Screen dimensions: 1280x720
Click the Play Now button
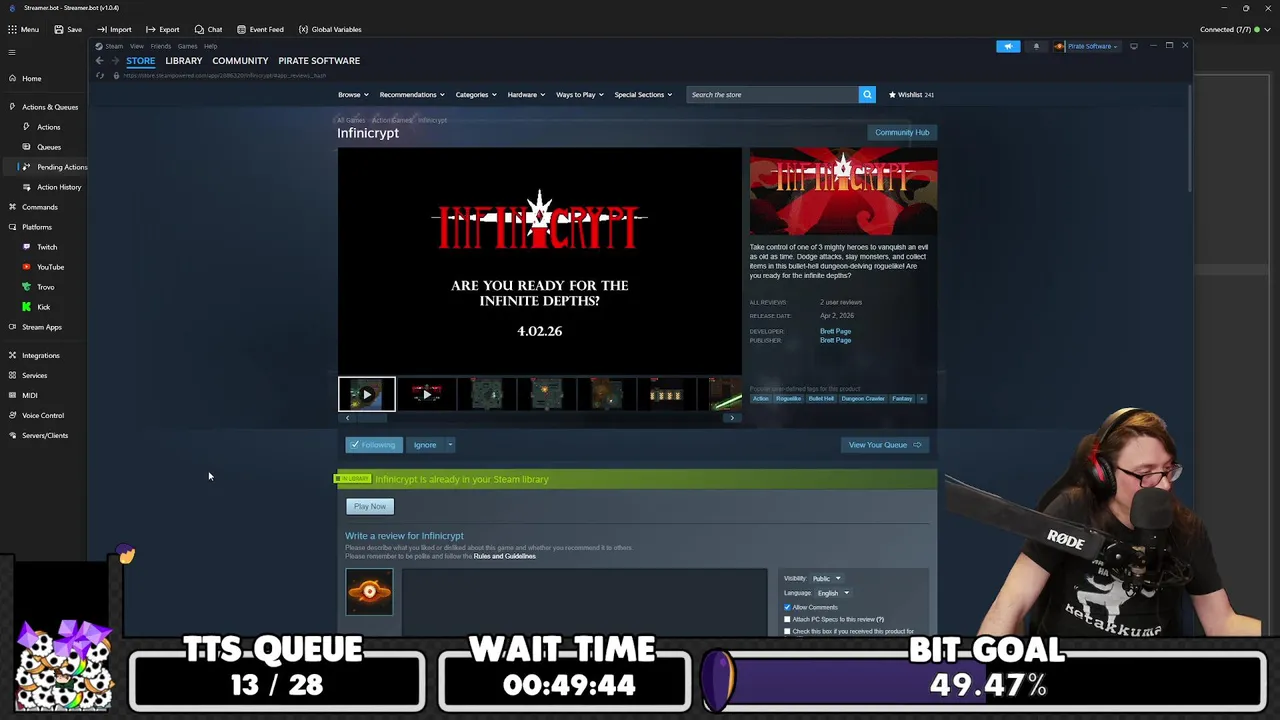[370, 506]
